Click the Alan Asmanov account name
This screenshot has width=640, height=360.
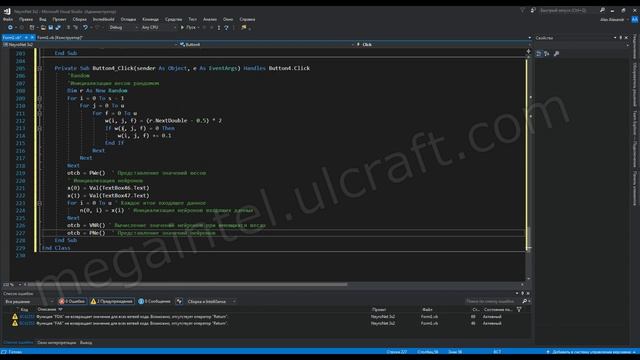[612, 19]
